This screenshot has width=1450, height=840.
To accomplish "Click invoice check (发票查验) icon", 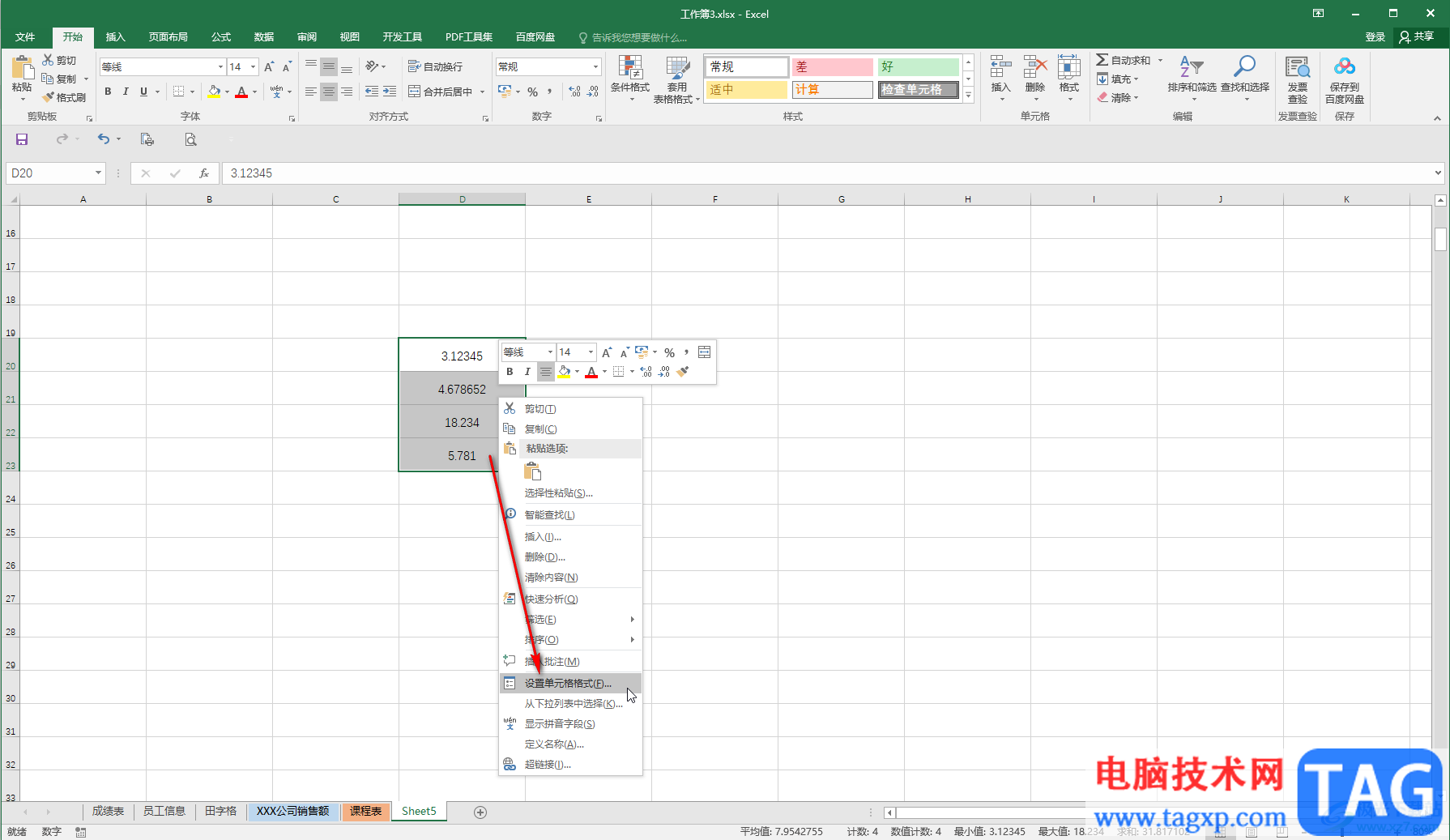I will 1298,67.
